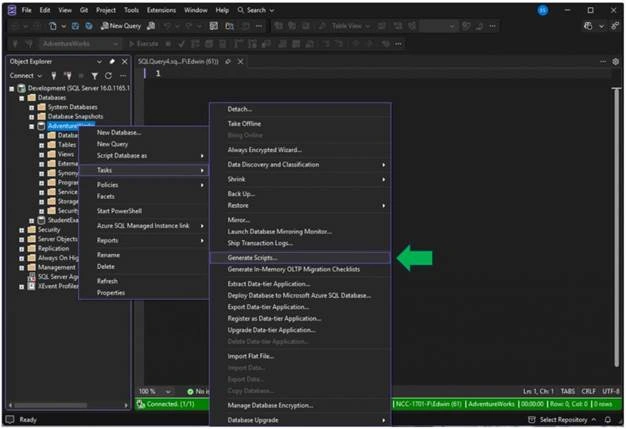Screen dimensions: 626x429
Task: Click the editor vertical scrollbar
Action: [617, 227]
